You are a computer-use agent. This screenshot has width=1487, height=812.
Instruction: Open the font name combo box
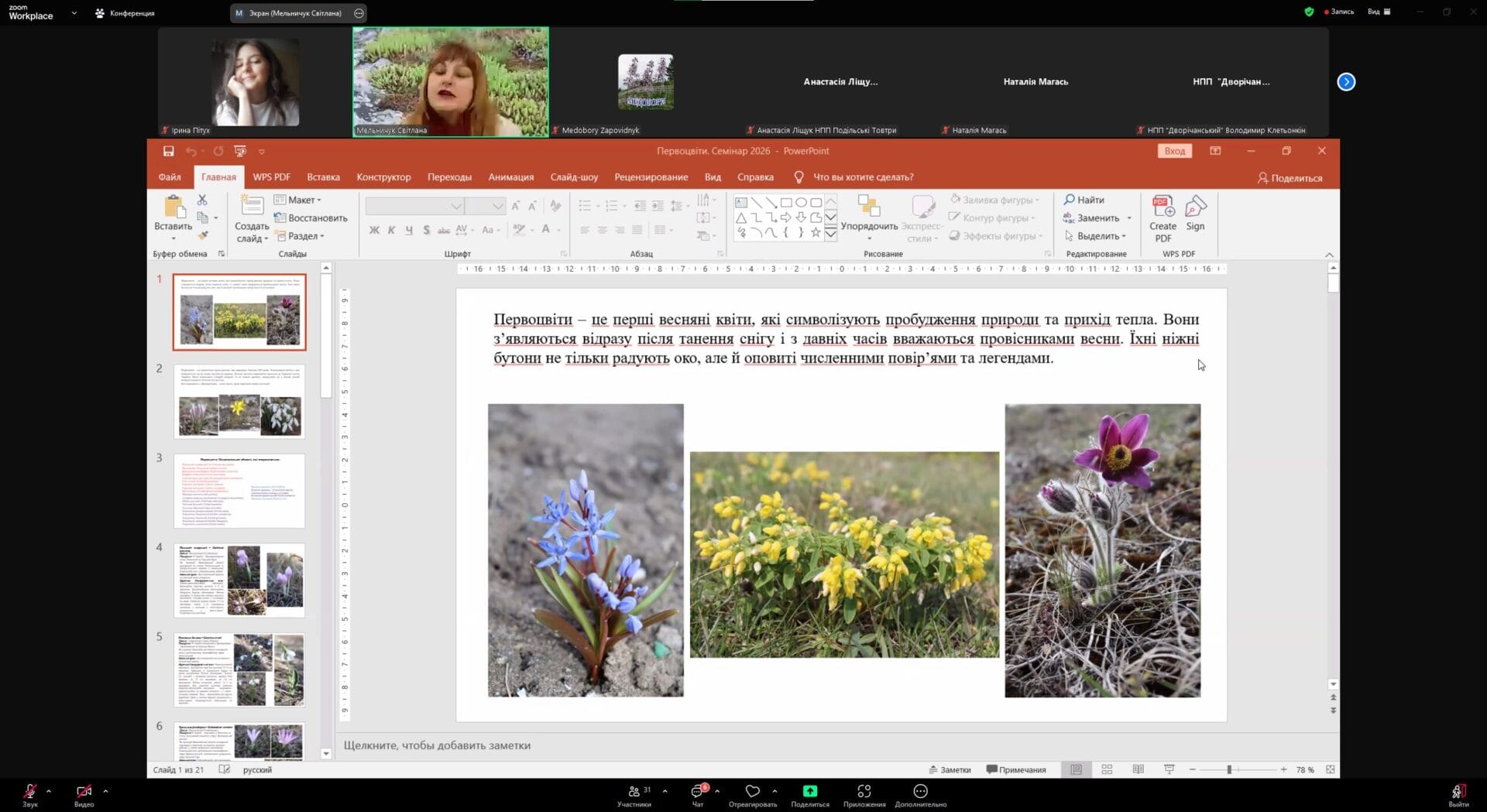[414, 206]
